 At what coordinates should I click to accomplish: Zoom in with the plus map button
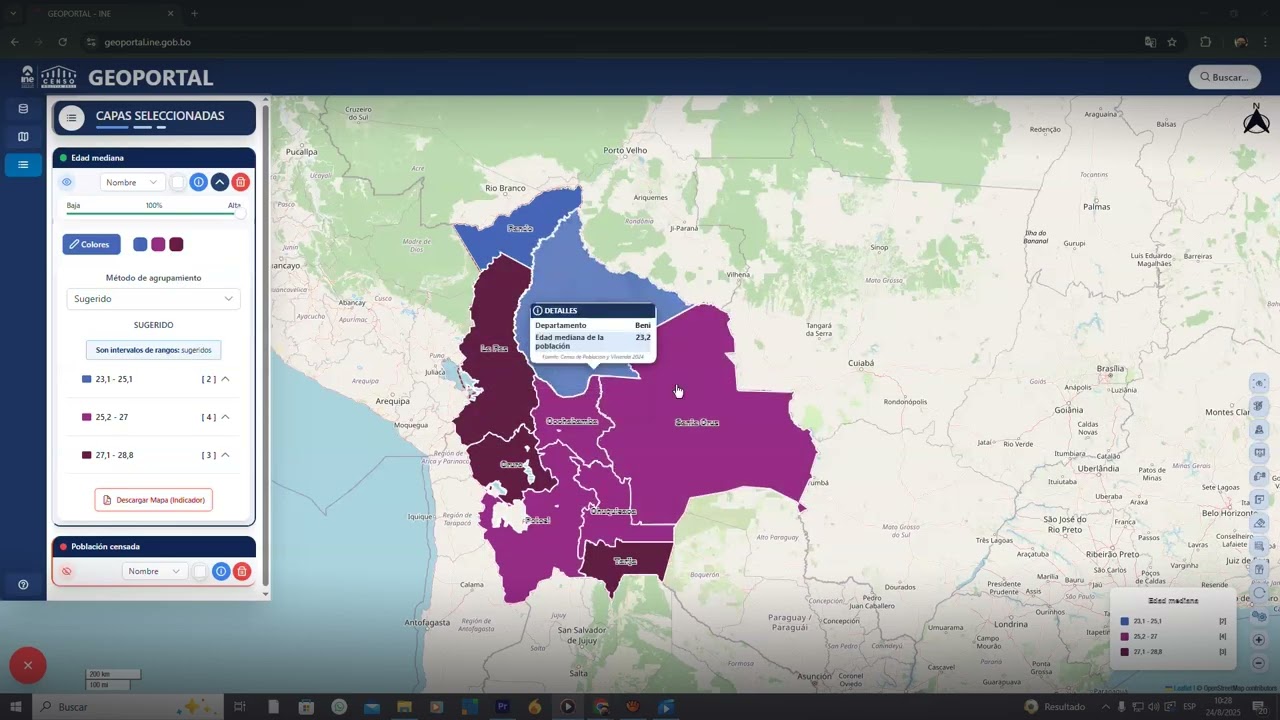1259,640
